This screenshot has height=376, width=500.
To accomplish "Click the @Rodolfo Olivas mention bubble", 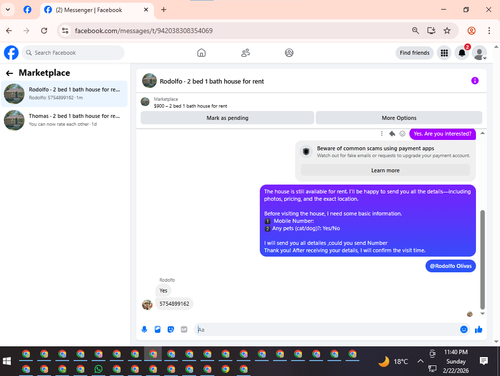I will [x=450, y=266].
